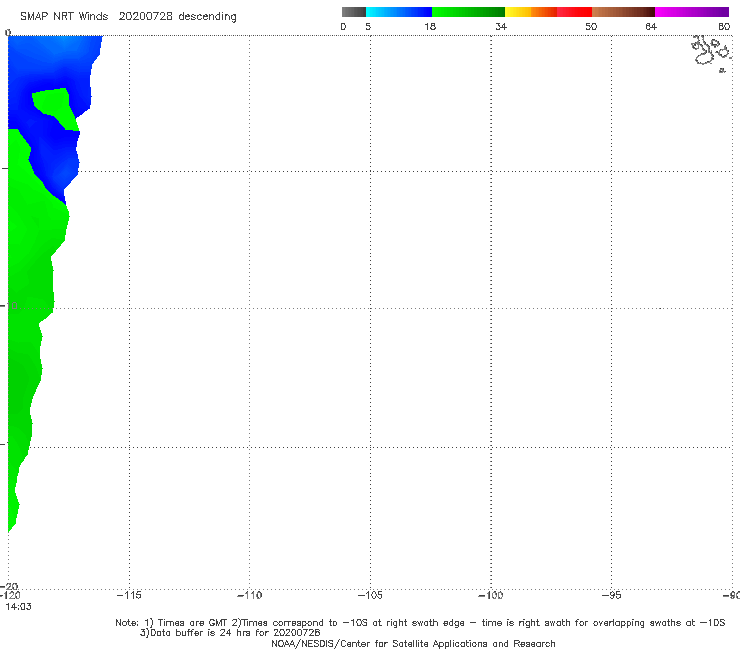The image size is (740, 650).
Task: Click the small green patch inside the blue swath
Action: click(55, 108)
